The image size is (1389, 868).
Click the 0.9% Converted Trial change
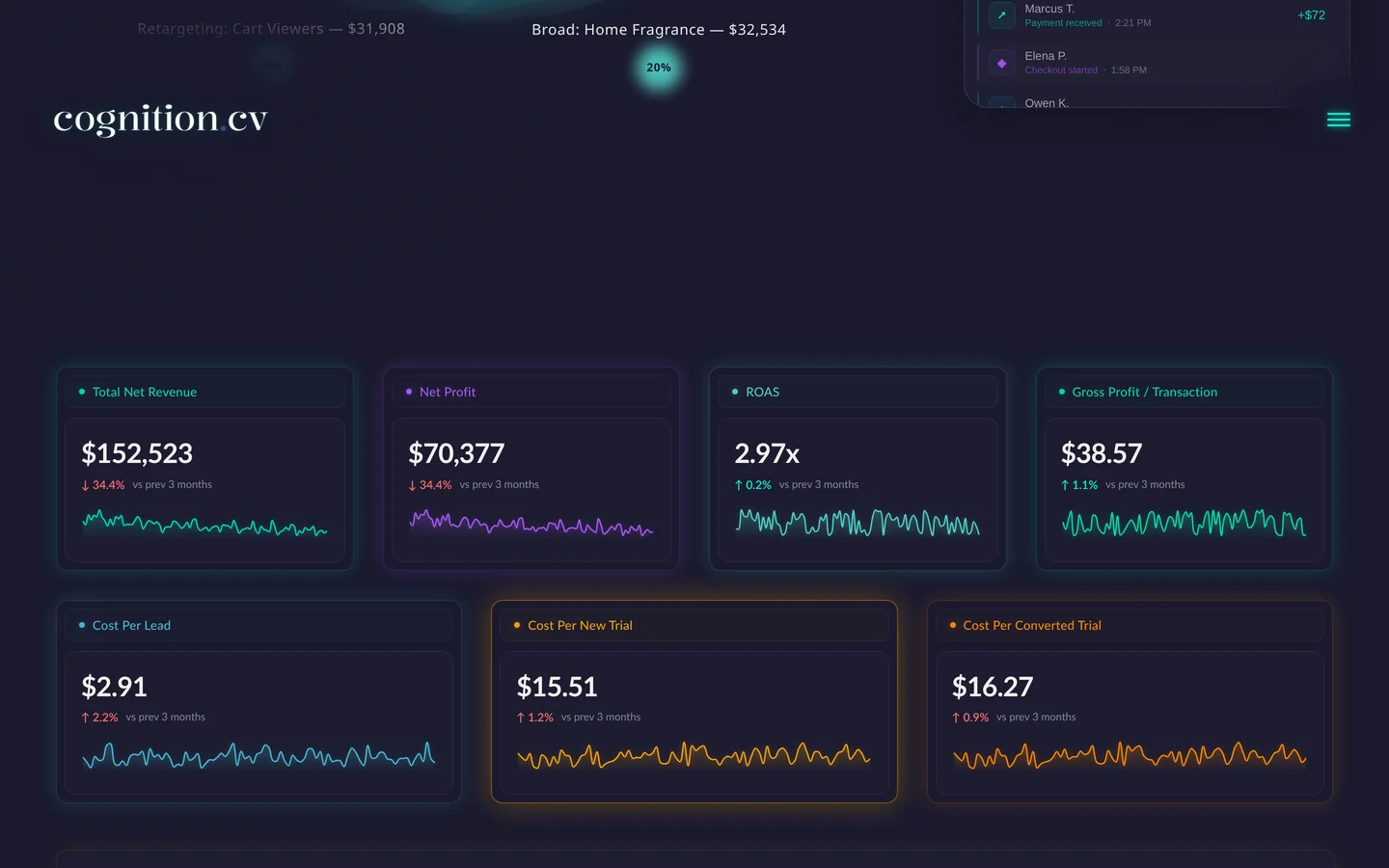tap(970, 718)
